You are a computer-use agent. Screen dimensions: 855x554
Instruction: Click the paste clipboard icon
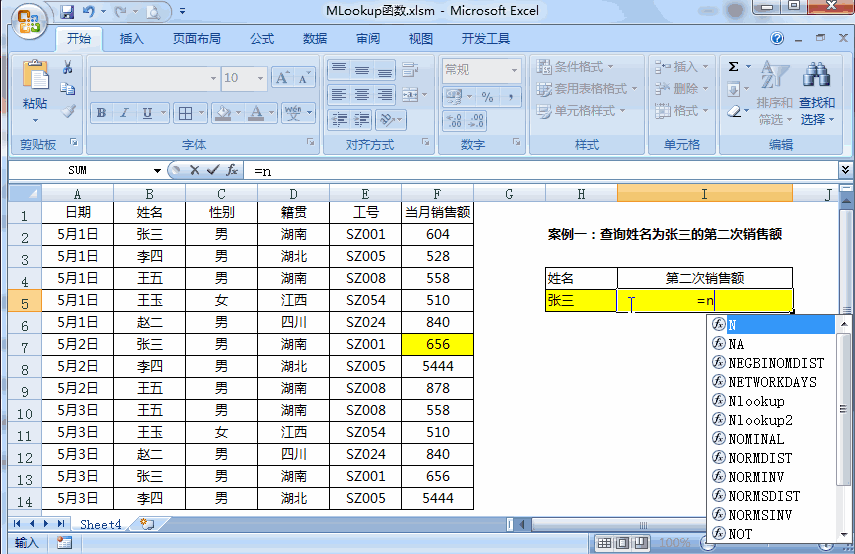pos(35,75)
